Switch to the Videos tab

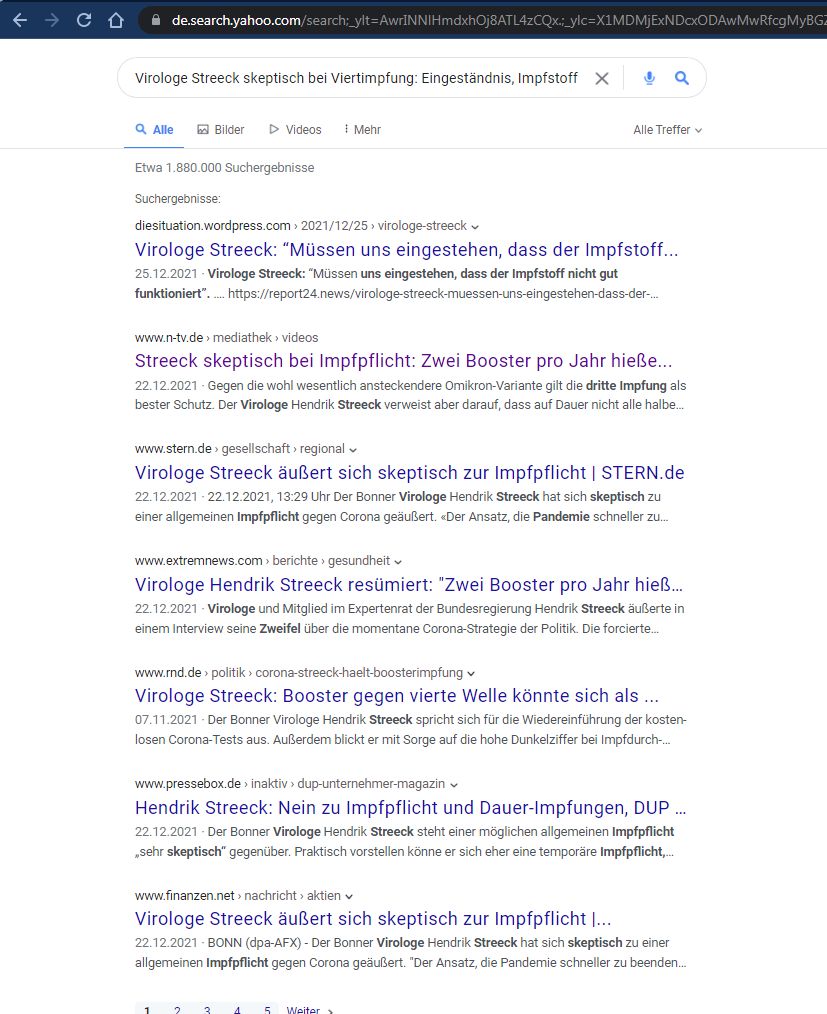295,130
